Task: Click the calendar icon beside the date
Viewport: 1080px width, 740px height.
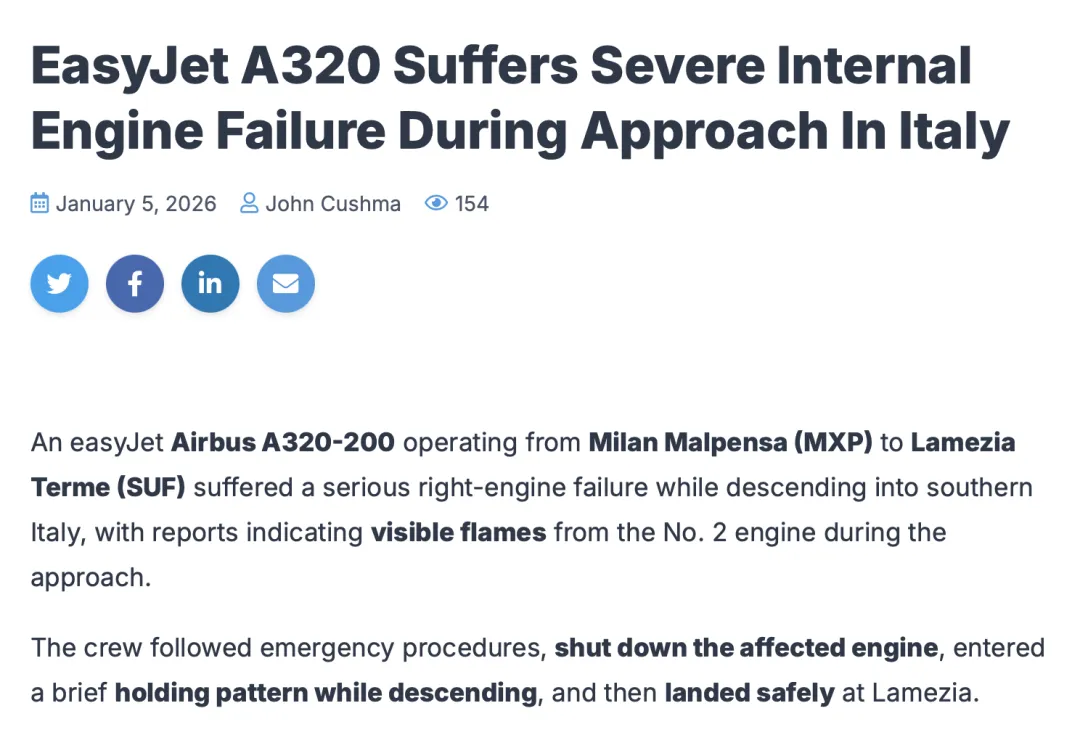Action: click(x=40, y=204)
